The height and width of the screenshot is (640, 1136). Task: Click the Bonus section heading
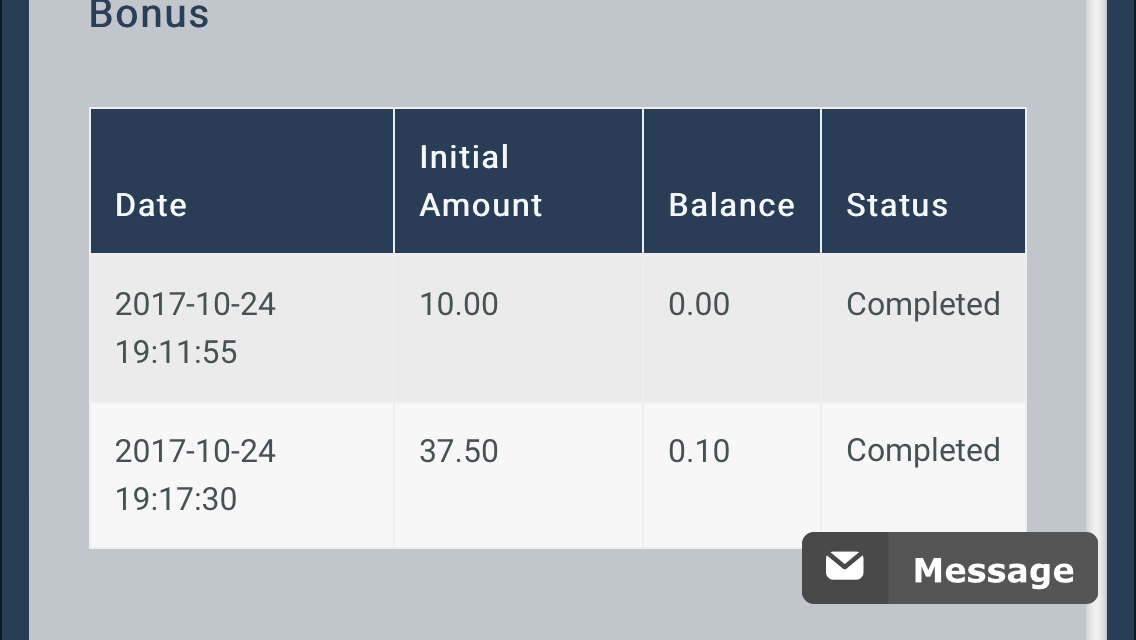tap(149, 14)
